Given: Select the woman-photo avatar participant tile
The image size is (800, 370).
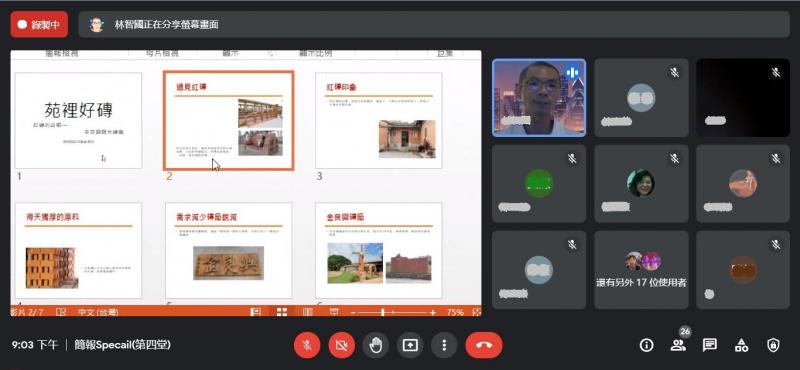Looking at the screenshot, I should (x=641, y=184).
